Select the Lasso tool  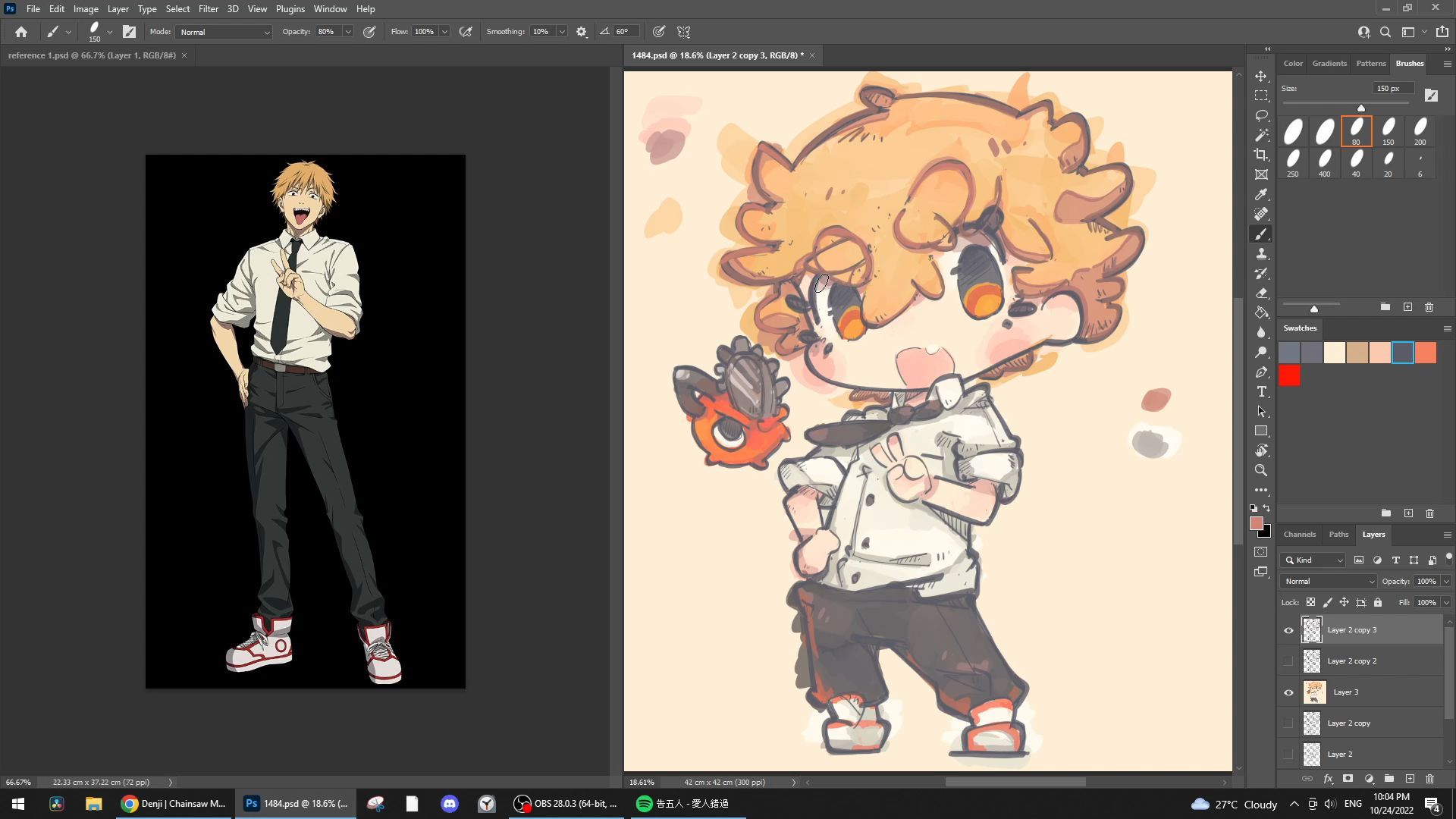click(x=1261, y=116)
